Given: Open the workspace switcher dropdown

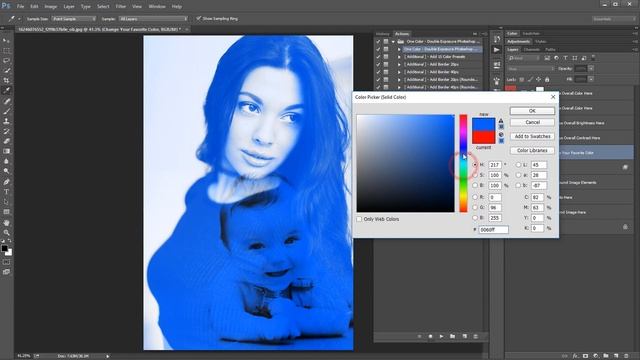Looking at the screenshot, I should 614,19.
